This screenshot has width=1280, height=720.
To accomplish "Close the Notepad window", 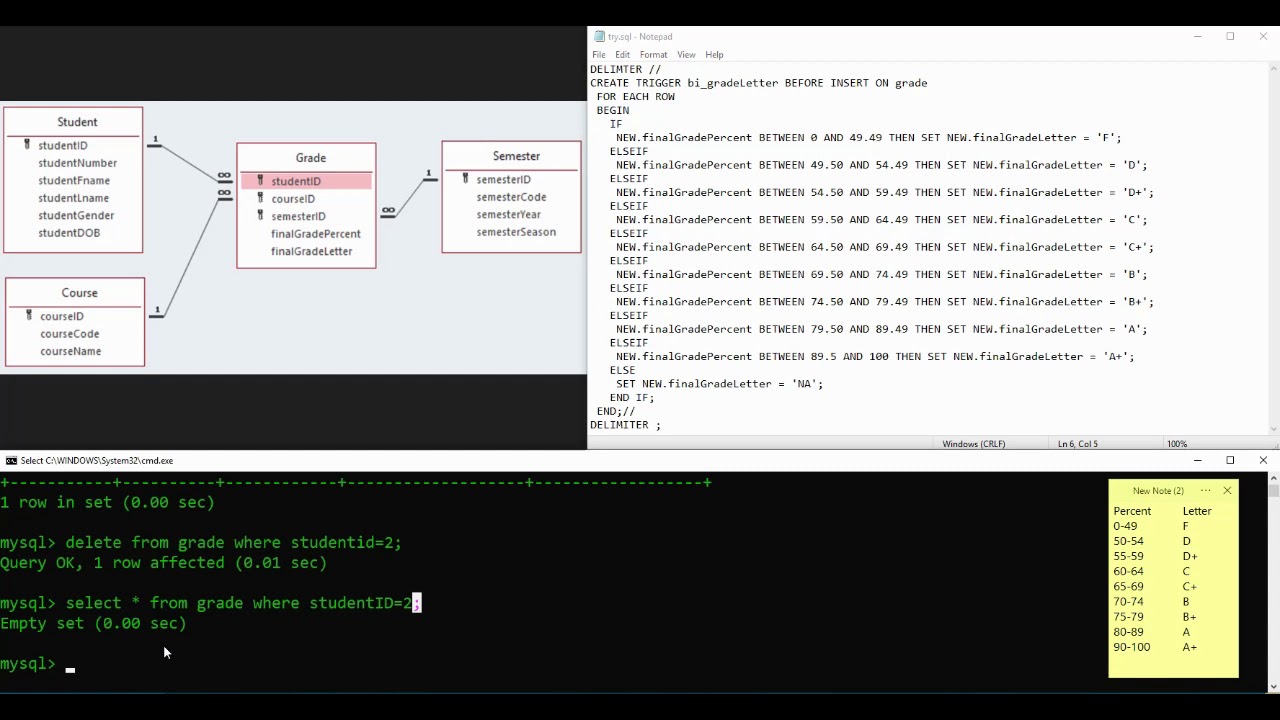I will [x=1263, y=37].
